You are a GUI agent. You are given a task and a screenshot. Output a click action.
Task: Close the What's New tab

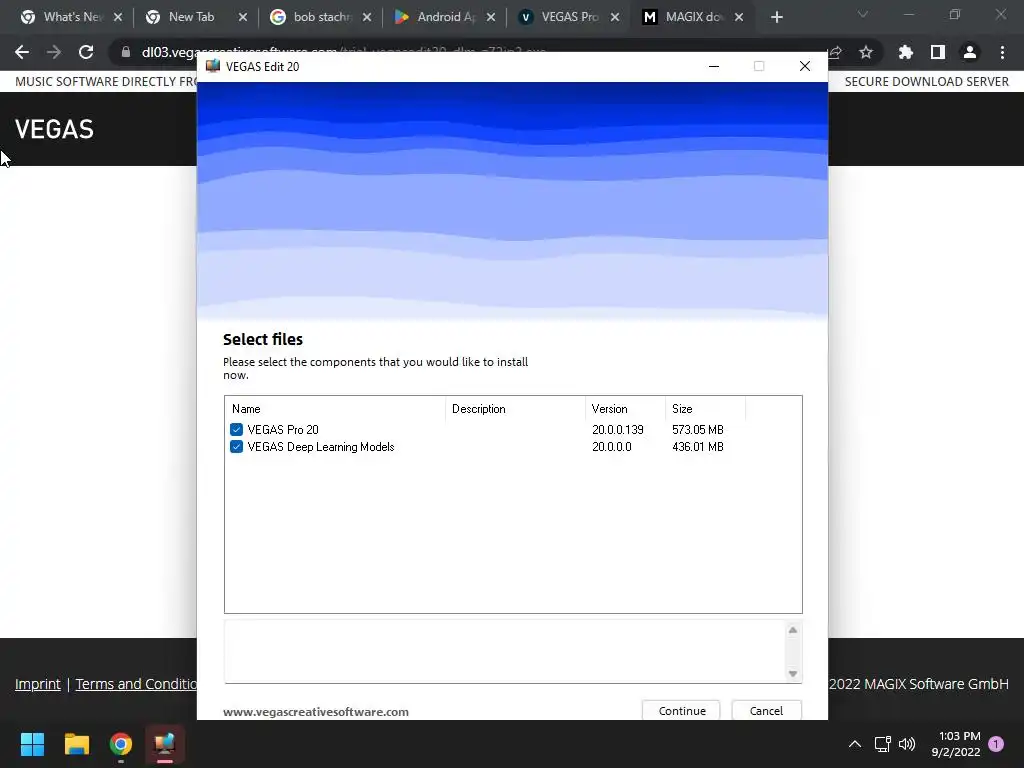tap(118, 17)
